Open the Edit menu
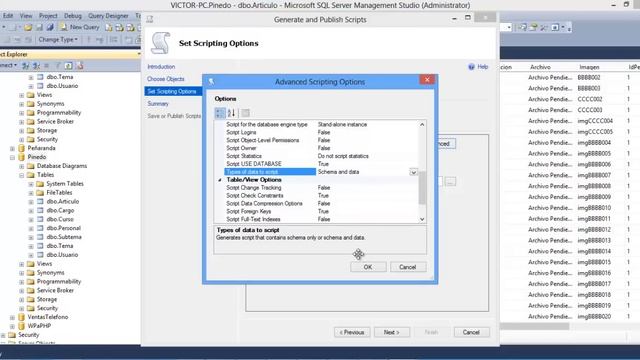This screenshot has width=640, height=360. pos(8,16)
